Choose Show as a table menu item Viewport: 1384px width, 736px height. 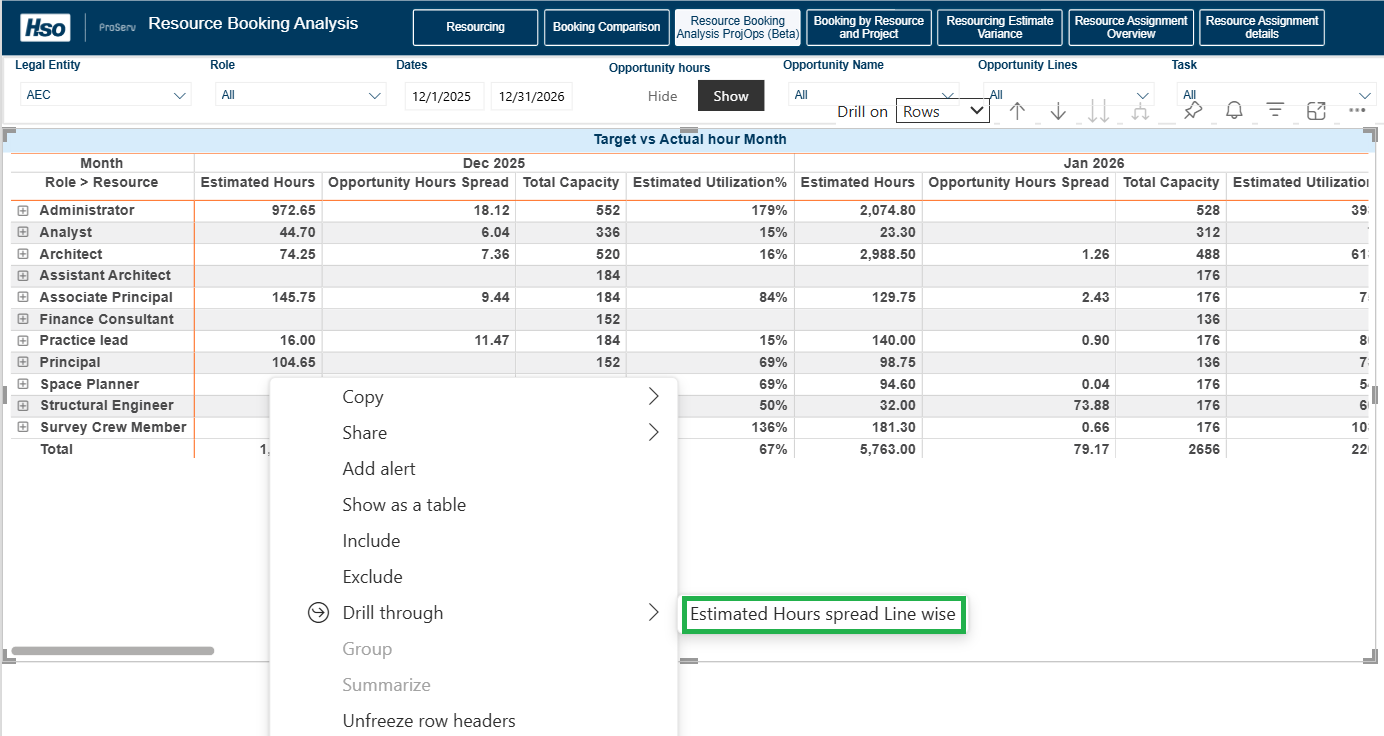[404, 505]
